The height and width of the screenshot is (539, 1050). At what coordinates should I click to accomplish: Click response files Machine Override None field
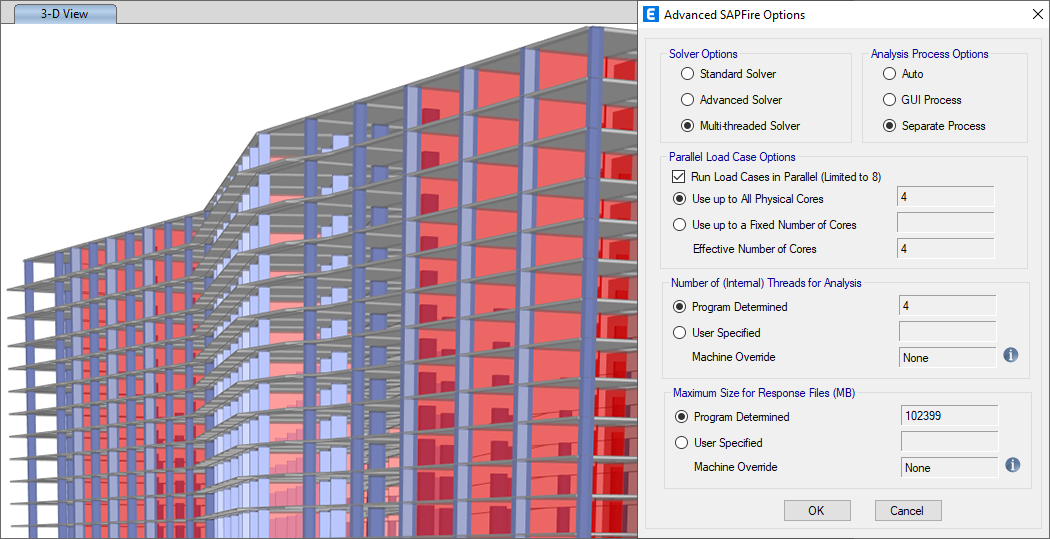point(950,467)
